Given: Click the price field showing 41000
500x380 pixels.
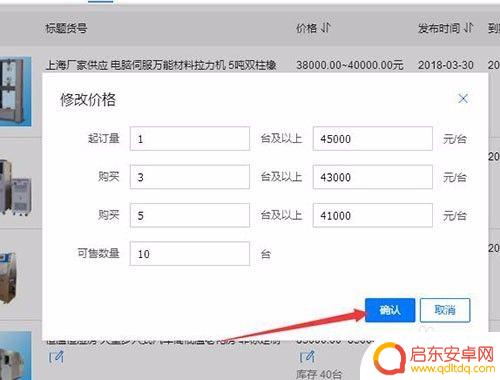Looking at the screenshot, I should pyautogui.click(x=373, y=215).
